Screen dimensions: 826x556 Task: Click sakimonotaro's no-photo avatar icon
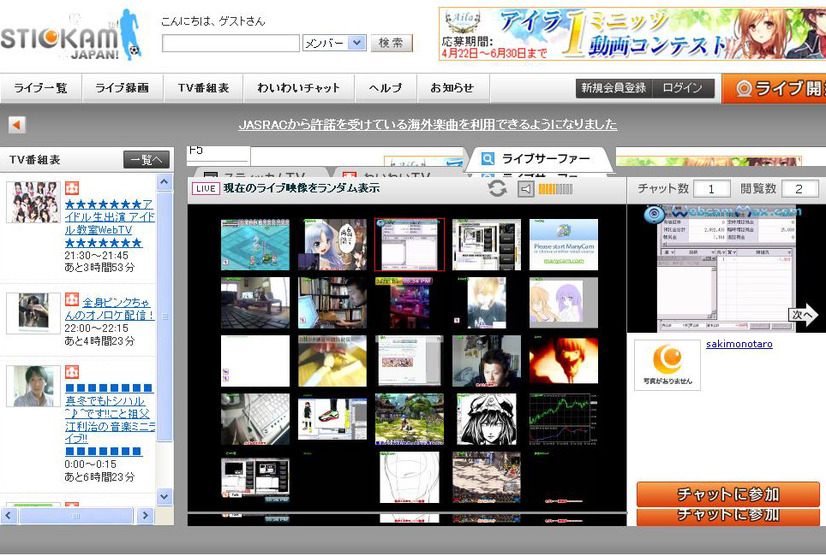pyautogui.click(x=667, y=365)
